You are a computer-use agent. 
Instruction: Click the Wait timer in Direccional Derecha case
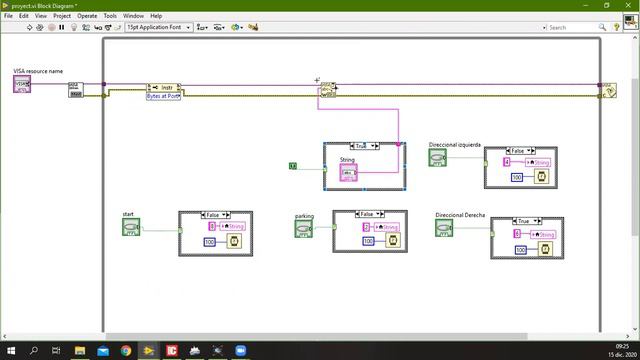pyautogui.click(x=545, y=249)
